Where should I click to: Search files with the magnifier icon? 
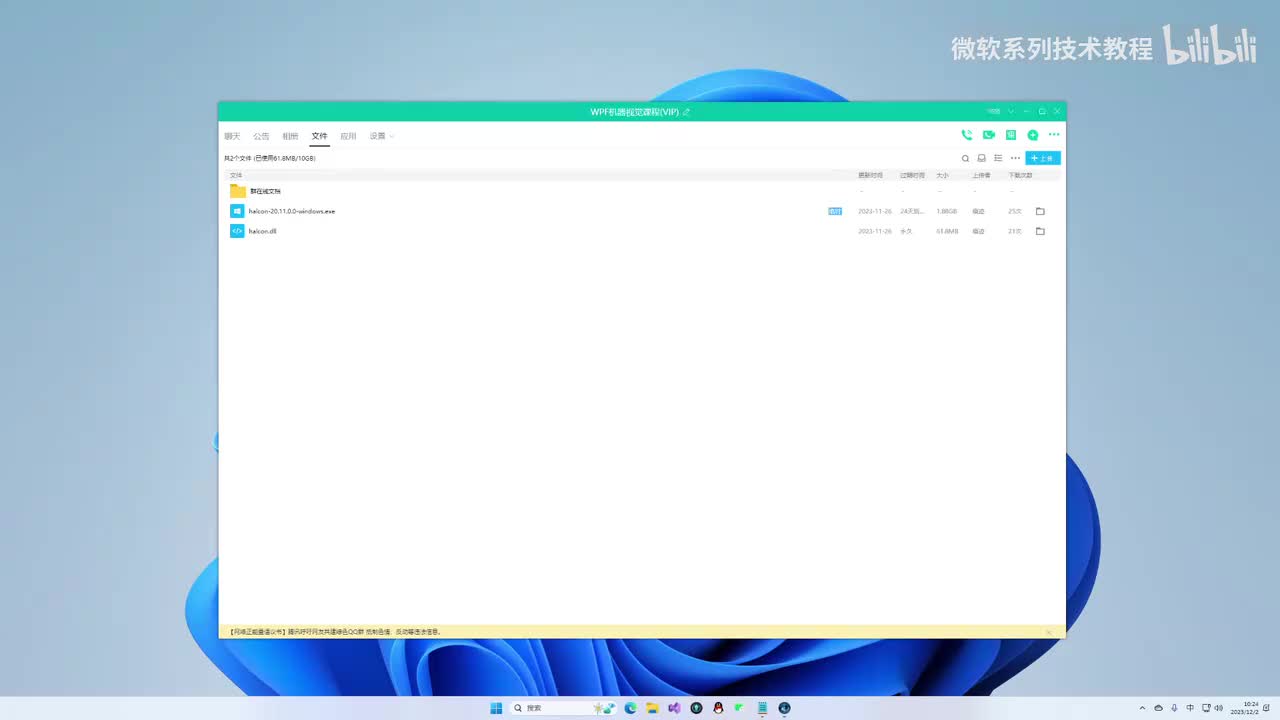[965, 158]
